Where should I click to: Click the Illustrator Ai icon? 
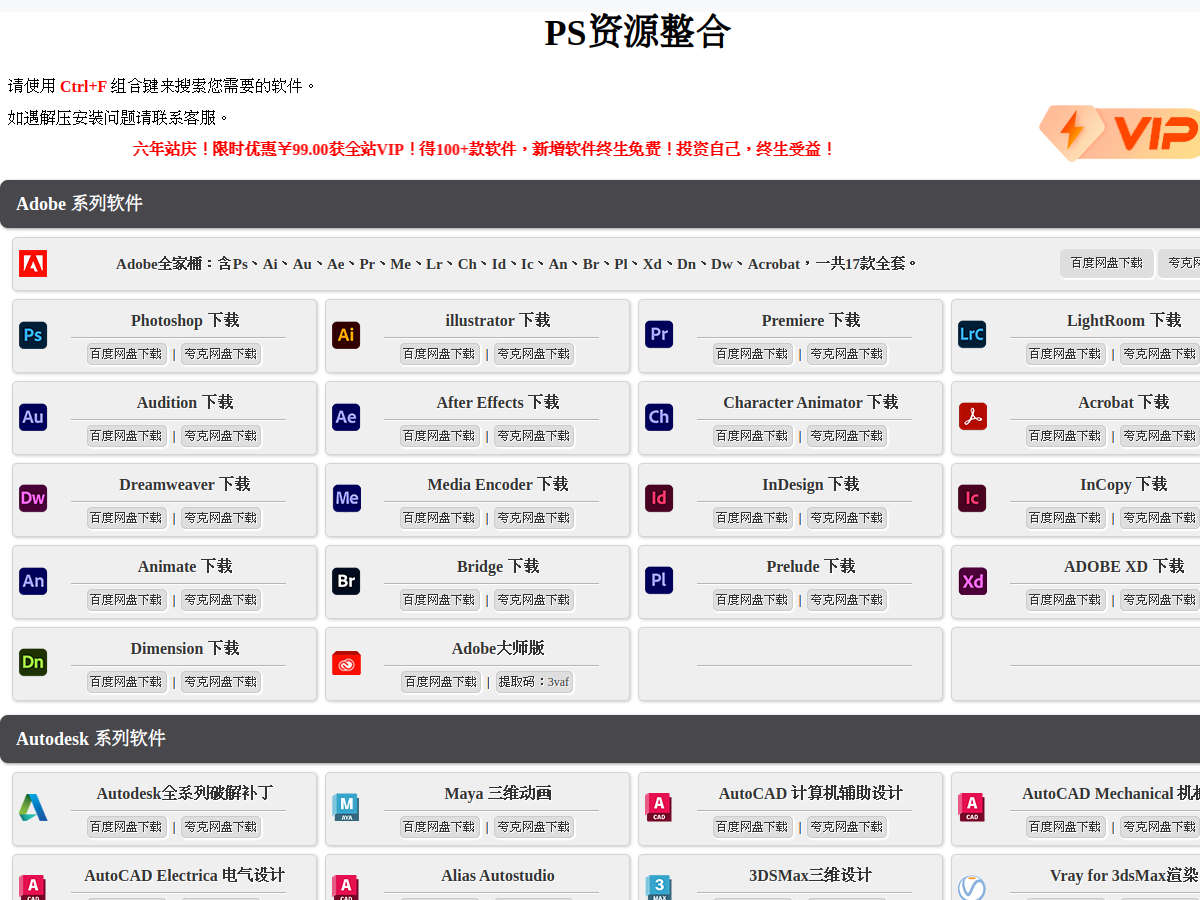point(346,335)
